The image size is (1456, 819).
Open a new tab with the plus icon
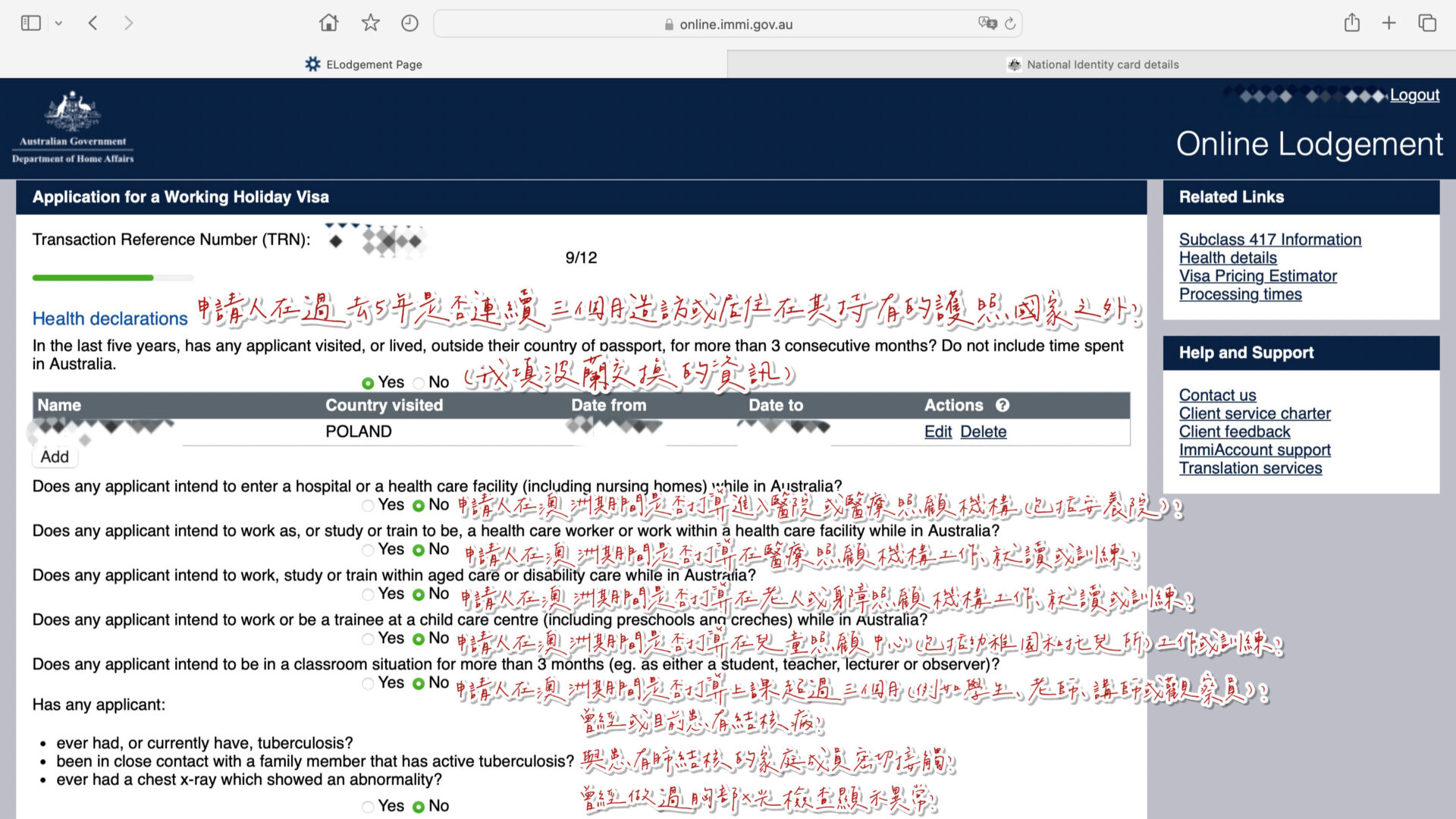(1389, 23)
